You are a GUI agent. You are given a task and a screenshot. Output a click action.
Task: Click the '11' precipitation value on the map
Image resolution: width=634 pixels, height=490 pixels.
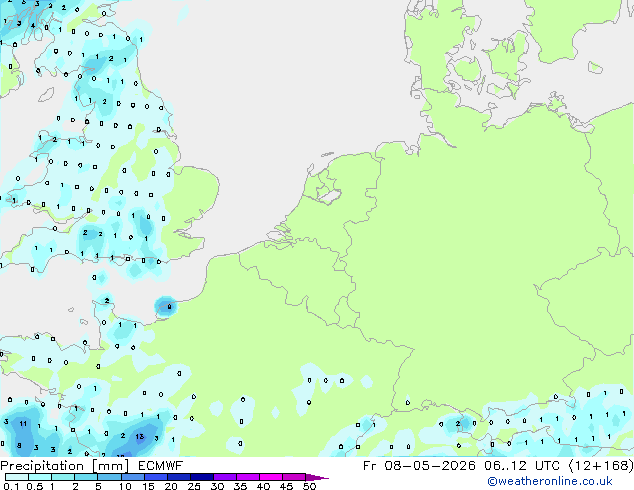(23, 424)
